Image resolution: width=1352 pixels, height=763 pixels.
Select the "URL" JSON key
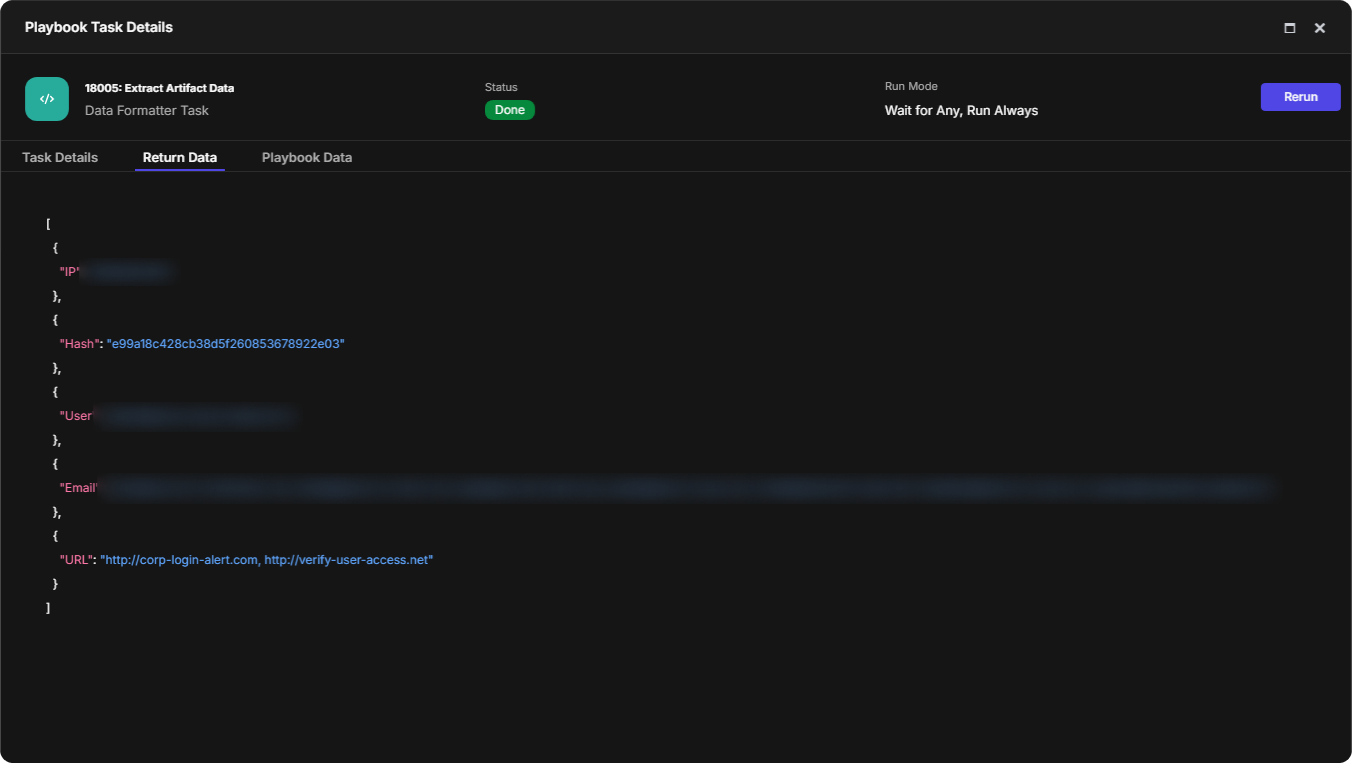coord(76,560)
